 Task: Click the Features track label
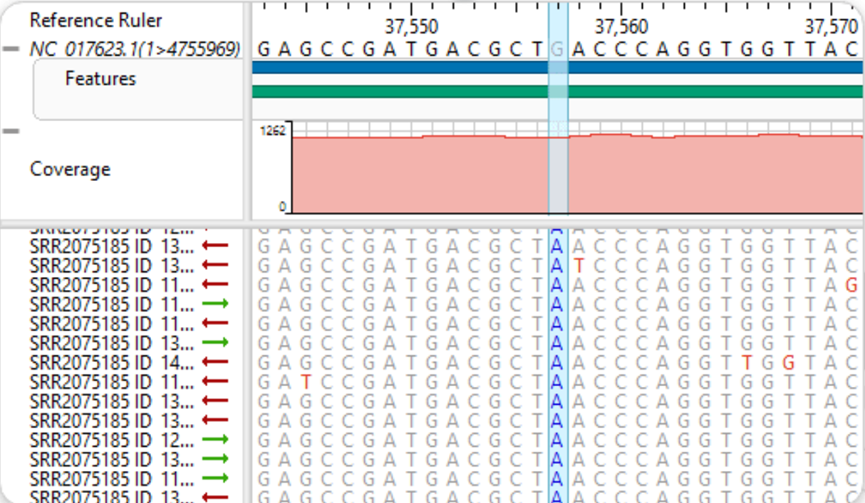[100, 78]
